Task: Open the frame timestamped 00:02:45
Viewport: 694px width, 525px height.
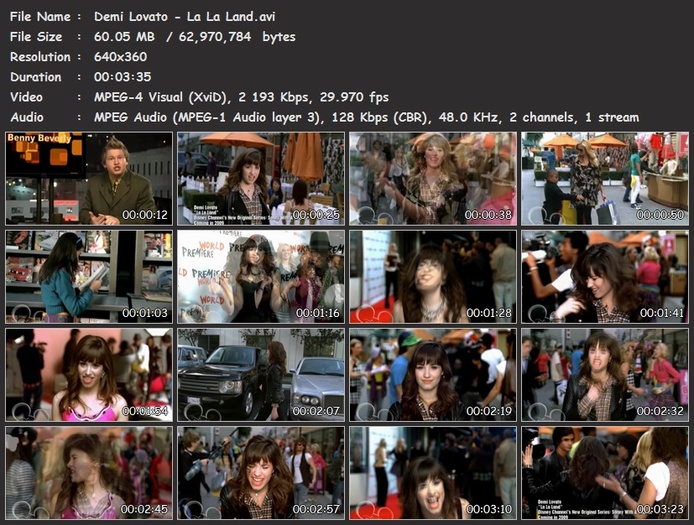Action: point(88,472)
